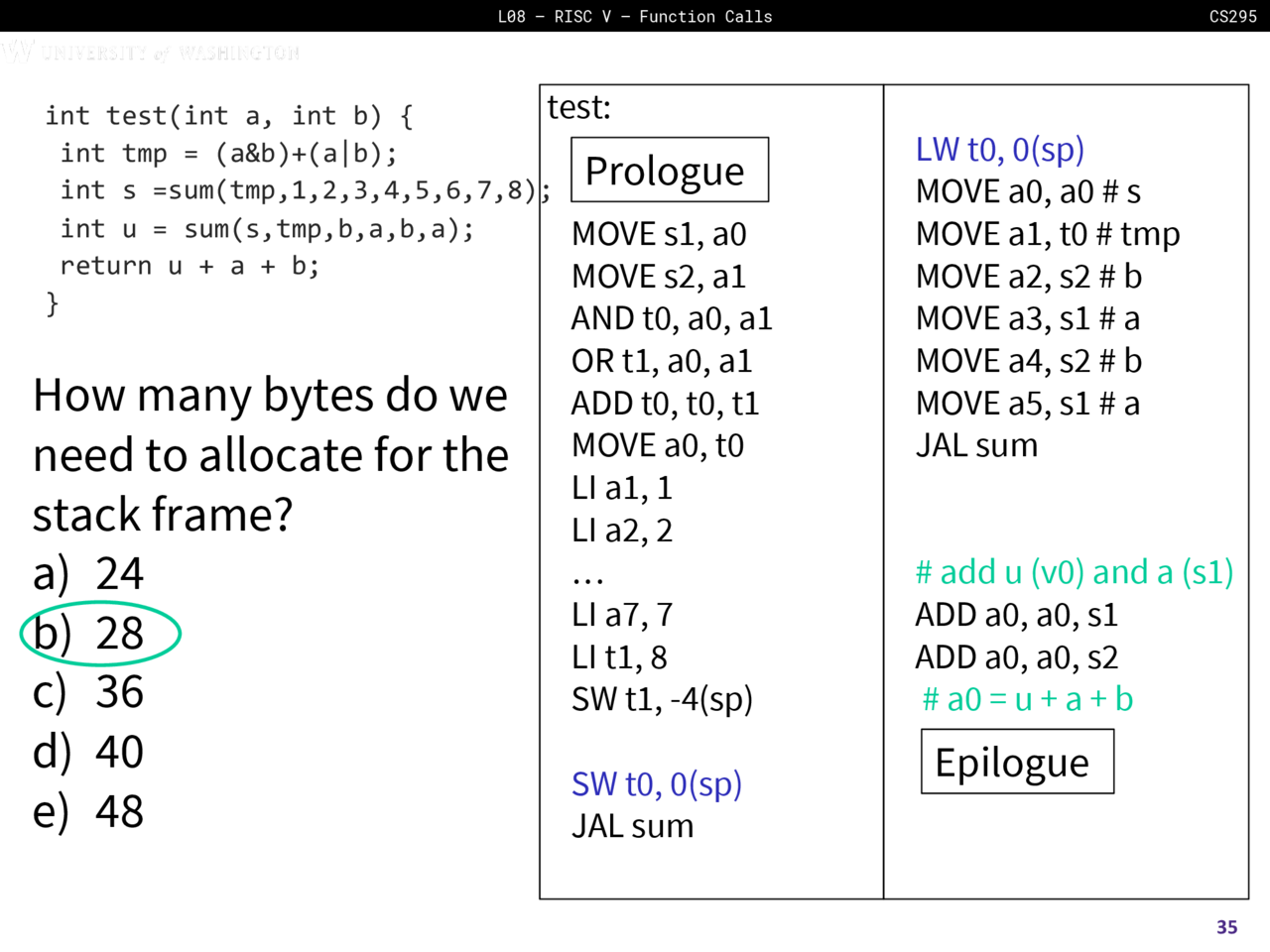Choose answer option d) 40
This screenshot has width=1270, height=952.
point(89,752)
